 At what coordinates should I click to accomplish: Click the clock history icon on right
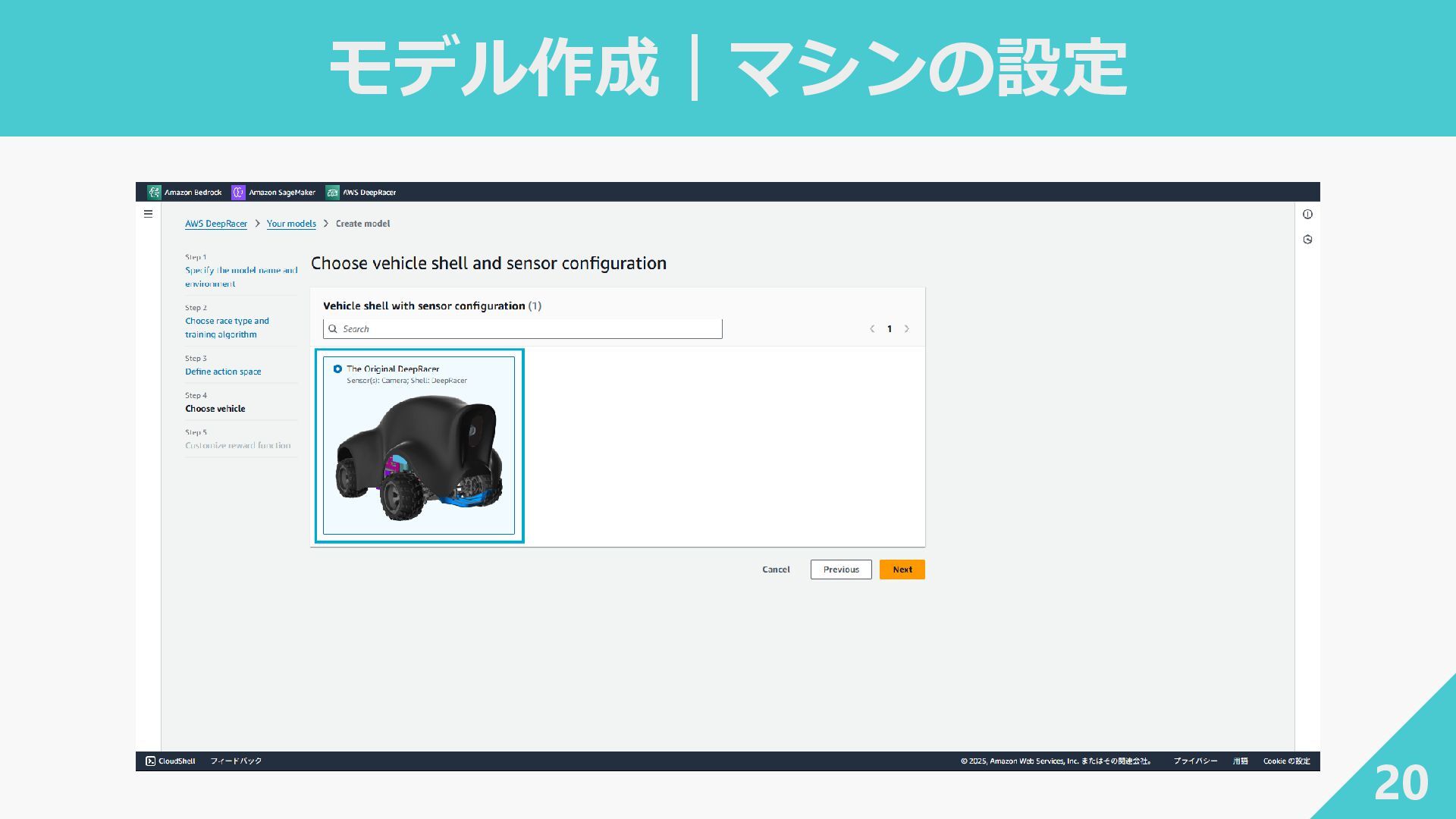coord(1307,240)
